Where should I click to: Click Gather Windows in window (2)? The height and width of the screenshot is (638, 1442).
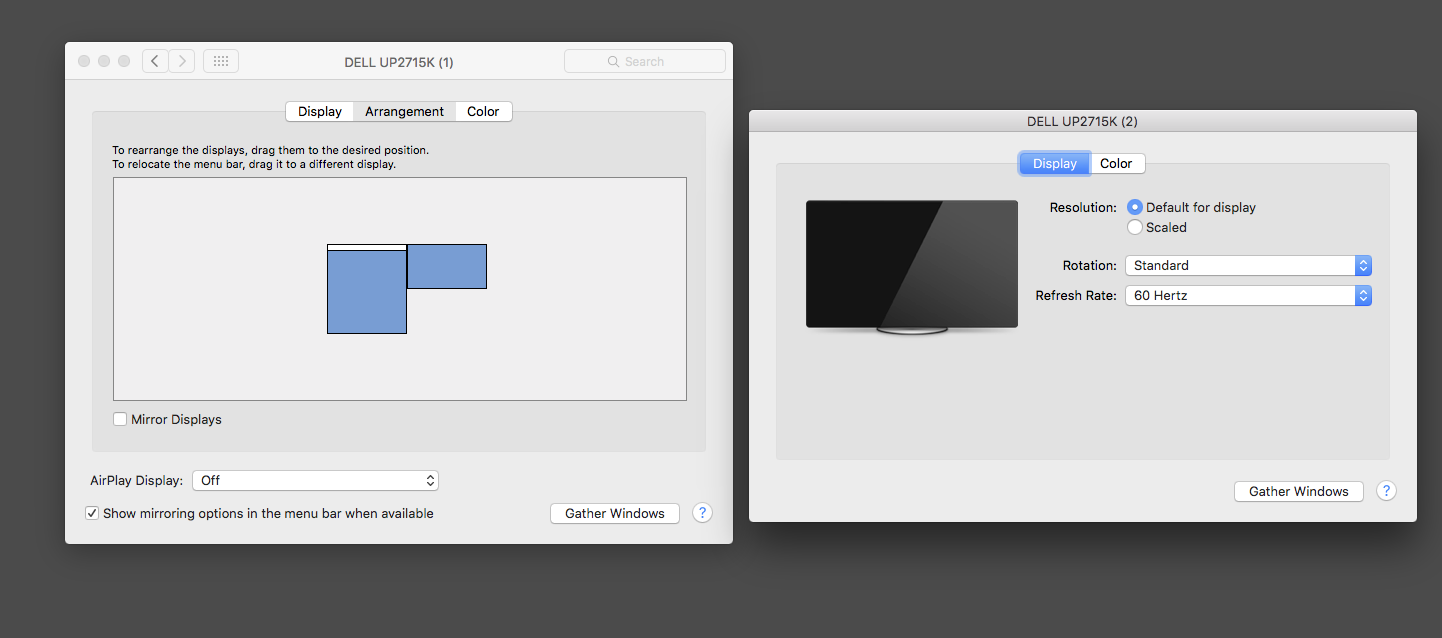[x=1299, y=491]
